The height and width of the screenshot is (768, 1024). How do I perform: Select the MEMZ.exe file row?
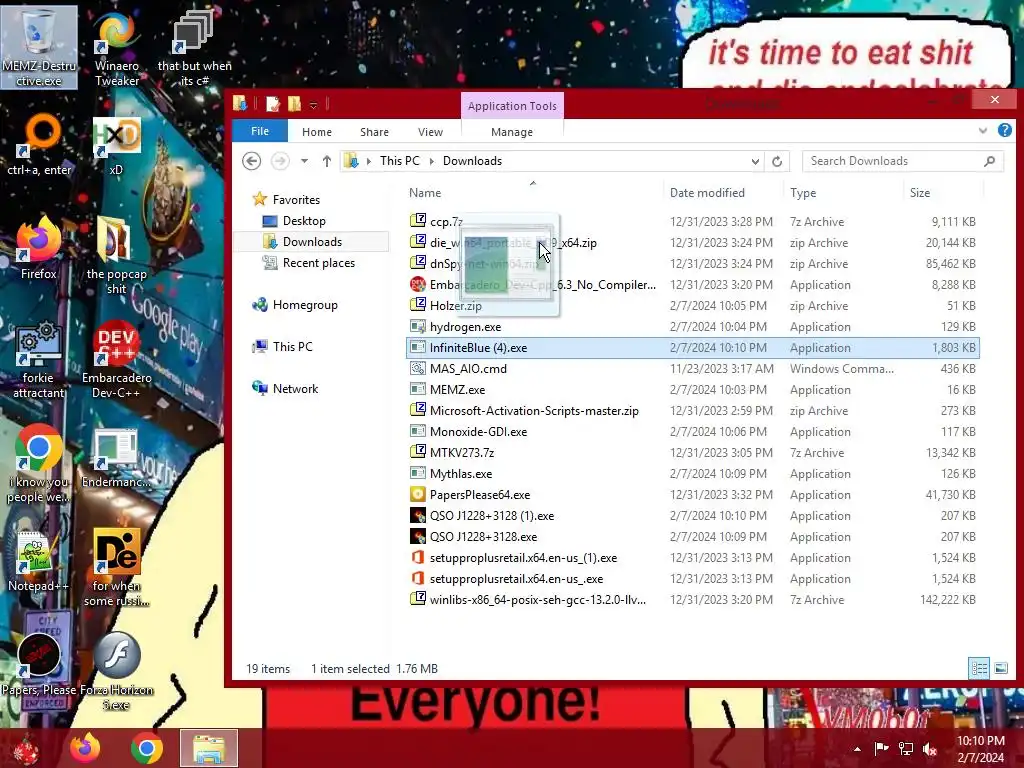(692, 390)
